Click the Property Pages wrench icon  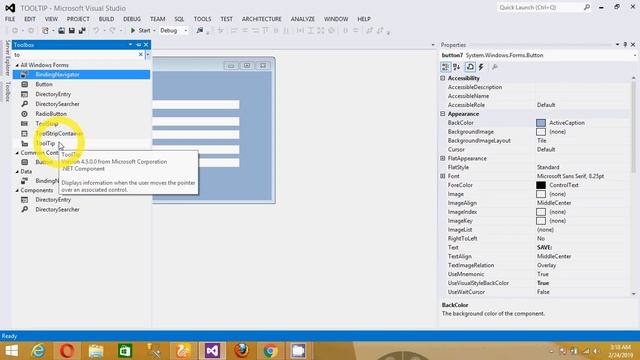(x=495, y=67)
